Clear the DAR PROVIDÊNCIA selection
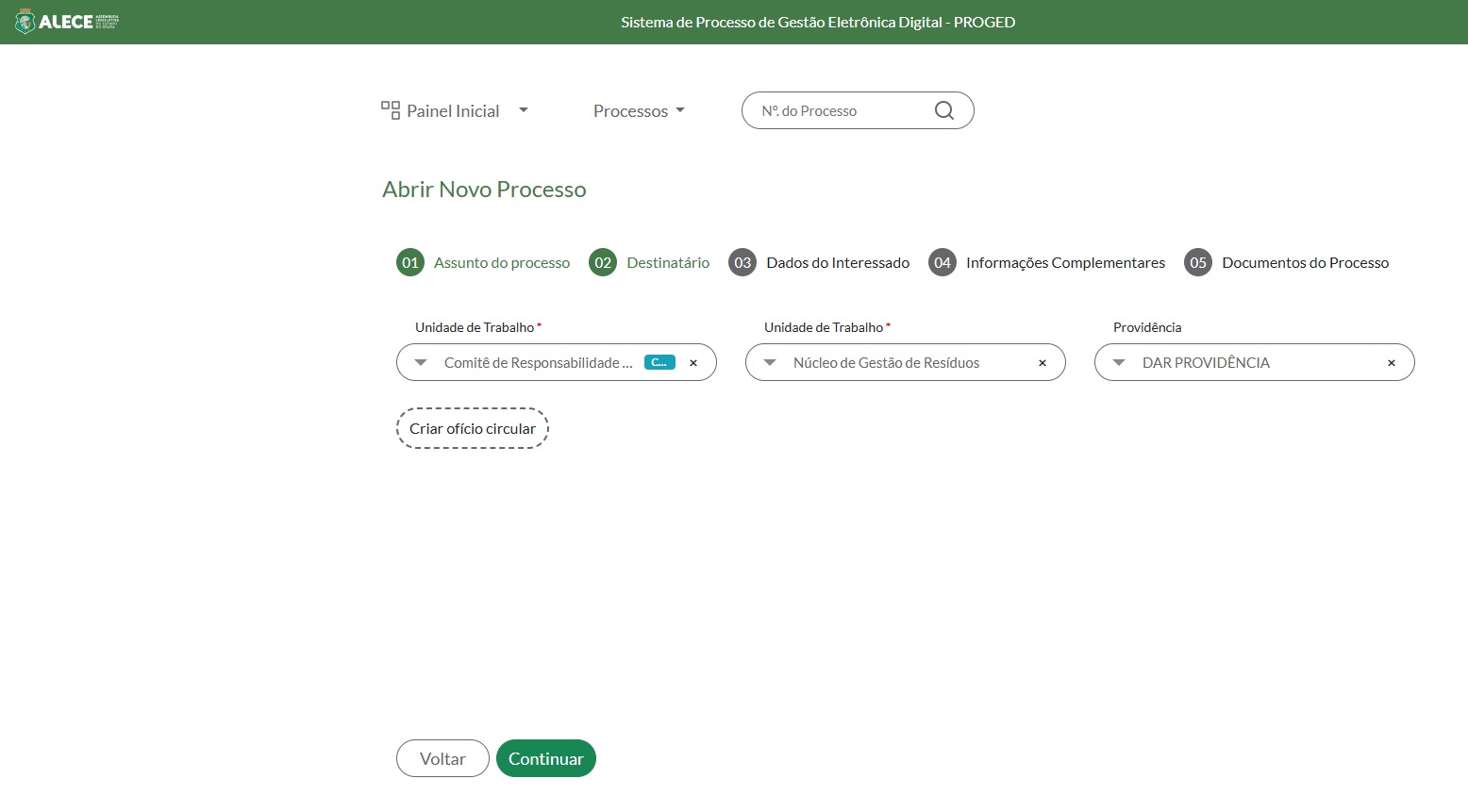Screen dimensions: 1468x812 pos(1391,363)
